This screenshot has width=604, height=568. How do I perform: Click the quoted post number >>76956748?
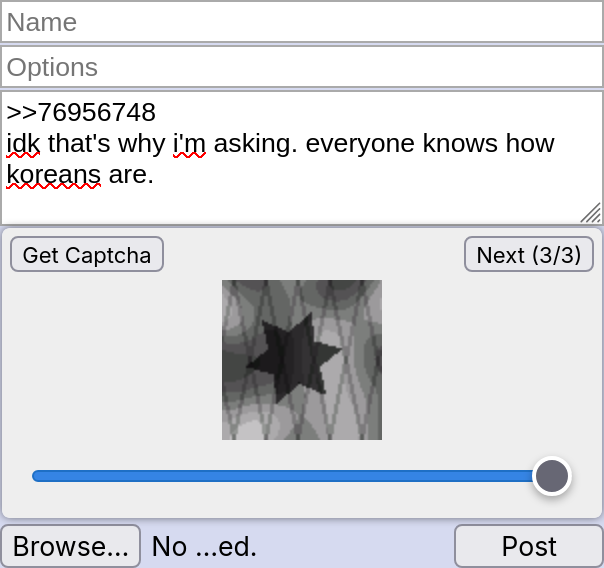pyautogui.click(x=81, y=112)
